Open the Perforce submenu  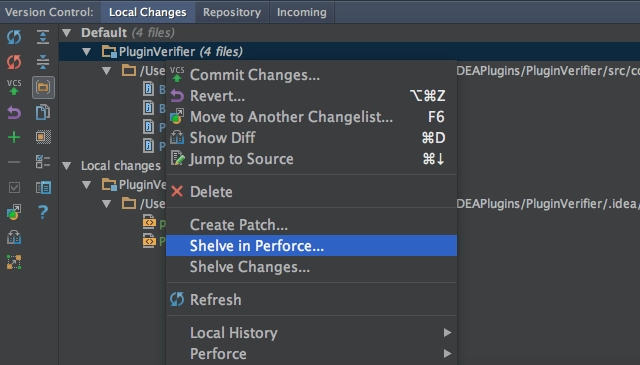pyautogui.click(x=311, y=354)
